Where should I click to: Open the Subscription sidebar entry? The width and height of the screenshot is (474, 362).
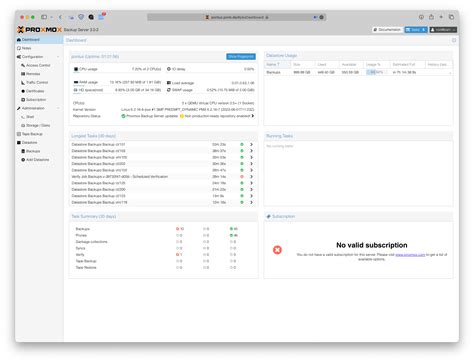pyautogui.click(x=36, y=100)
